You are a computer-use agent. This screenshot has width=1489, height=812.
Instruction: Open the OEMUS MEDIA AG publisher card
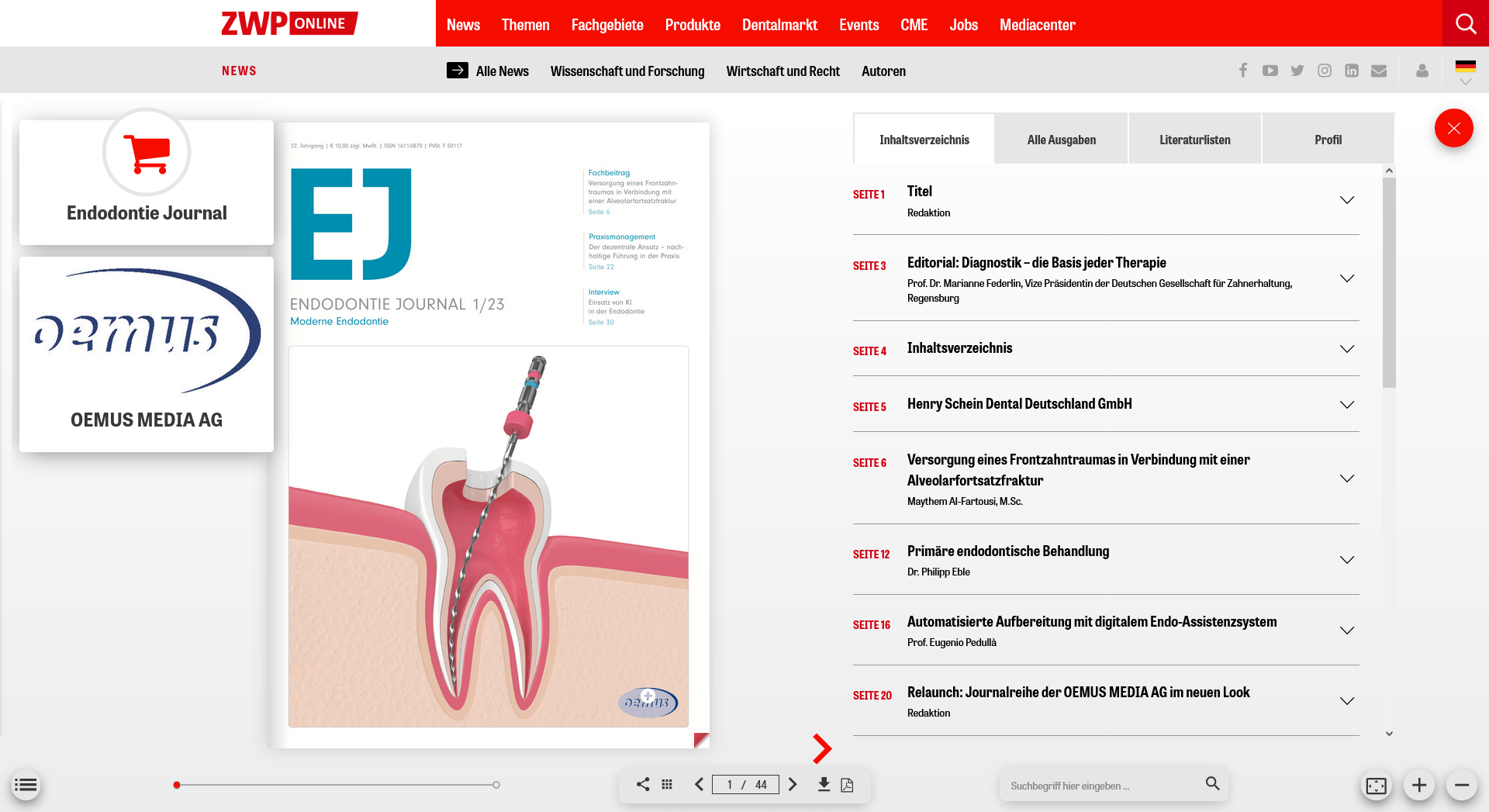tap(146, 354)
